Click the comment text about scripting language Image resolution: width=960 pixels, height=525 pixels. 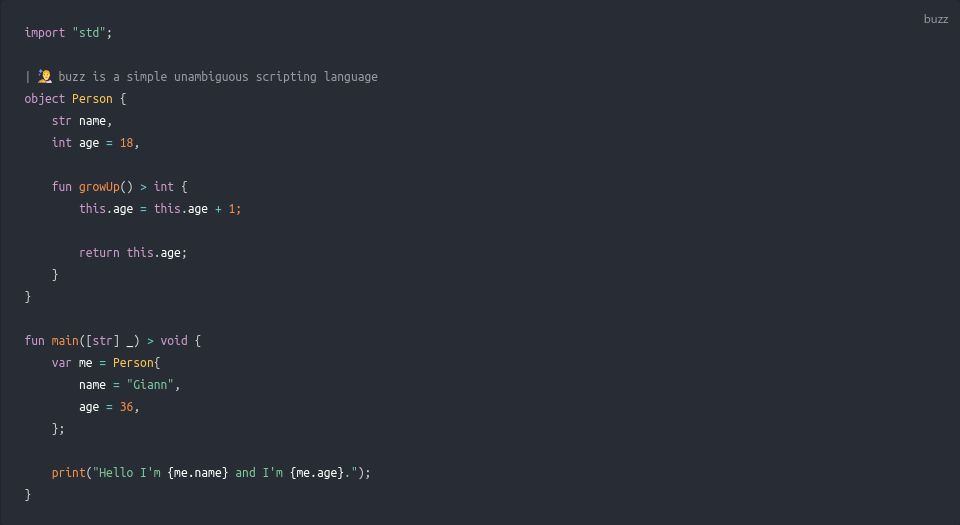coord(218,76)
